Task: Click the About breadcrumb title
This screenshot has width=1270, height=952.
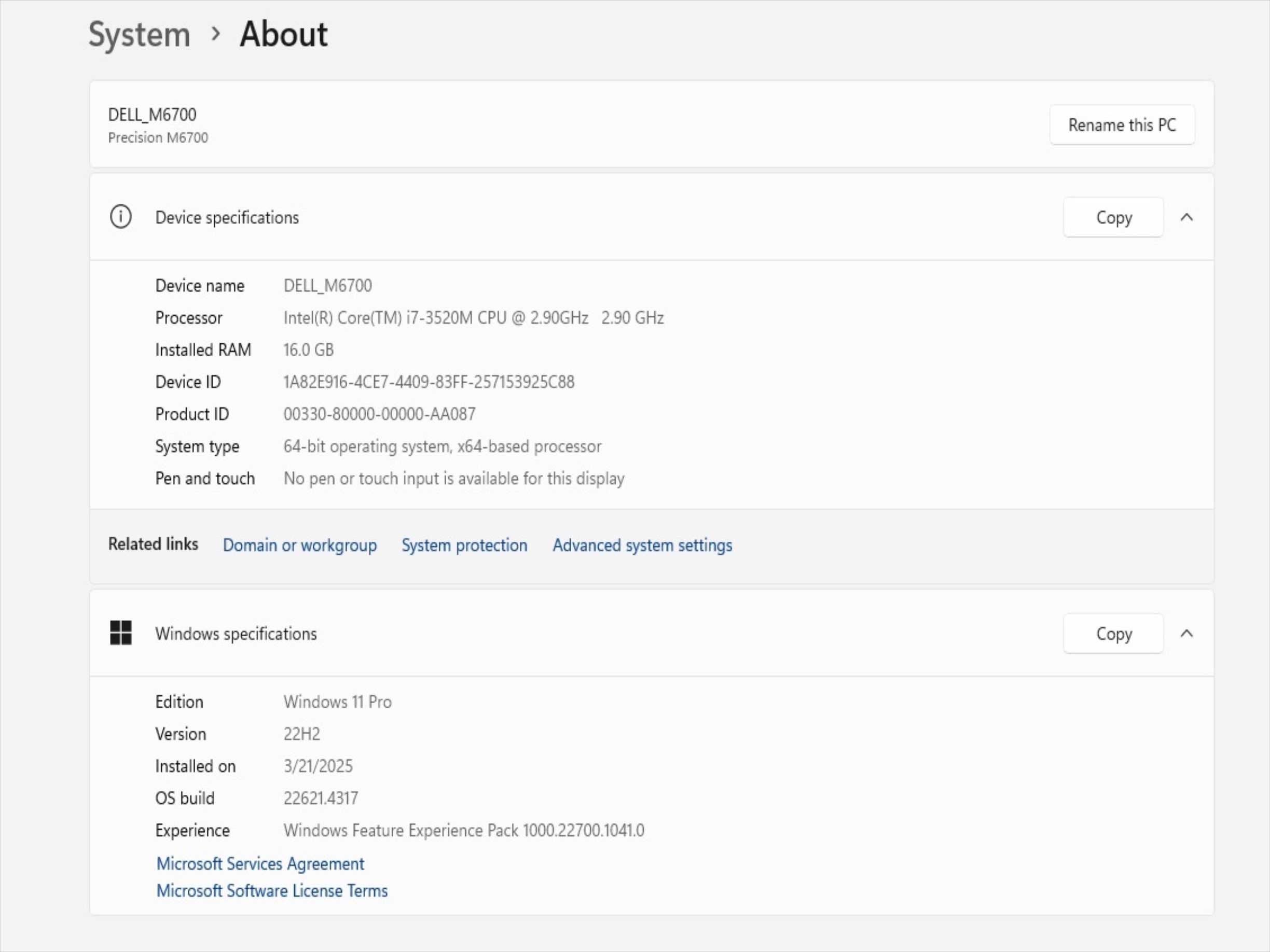Action: click(284, 34)
